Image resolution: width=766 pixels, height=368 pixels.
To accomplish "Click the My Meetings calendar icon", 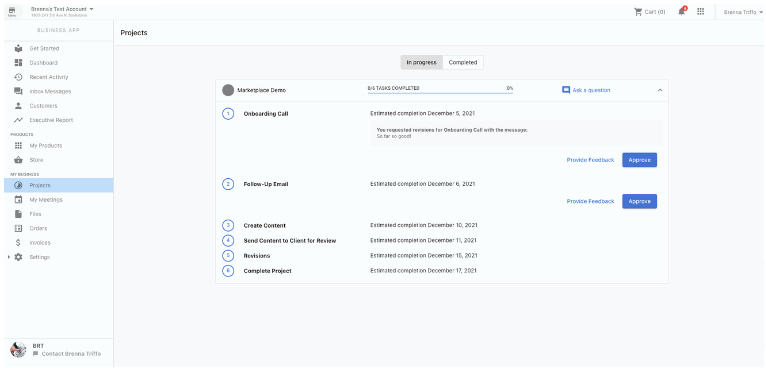I will 19,199.
